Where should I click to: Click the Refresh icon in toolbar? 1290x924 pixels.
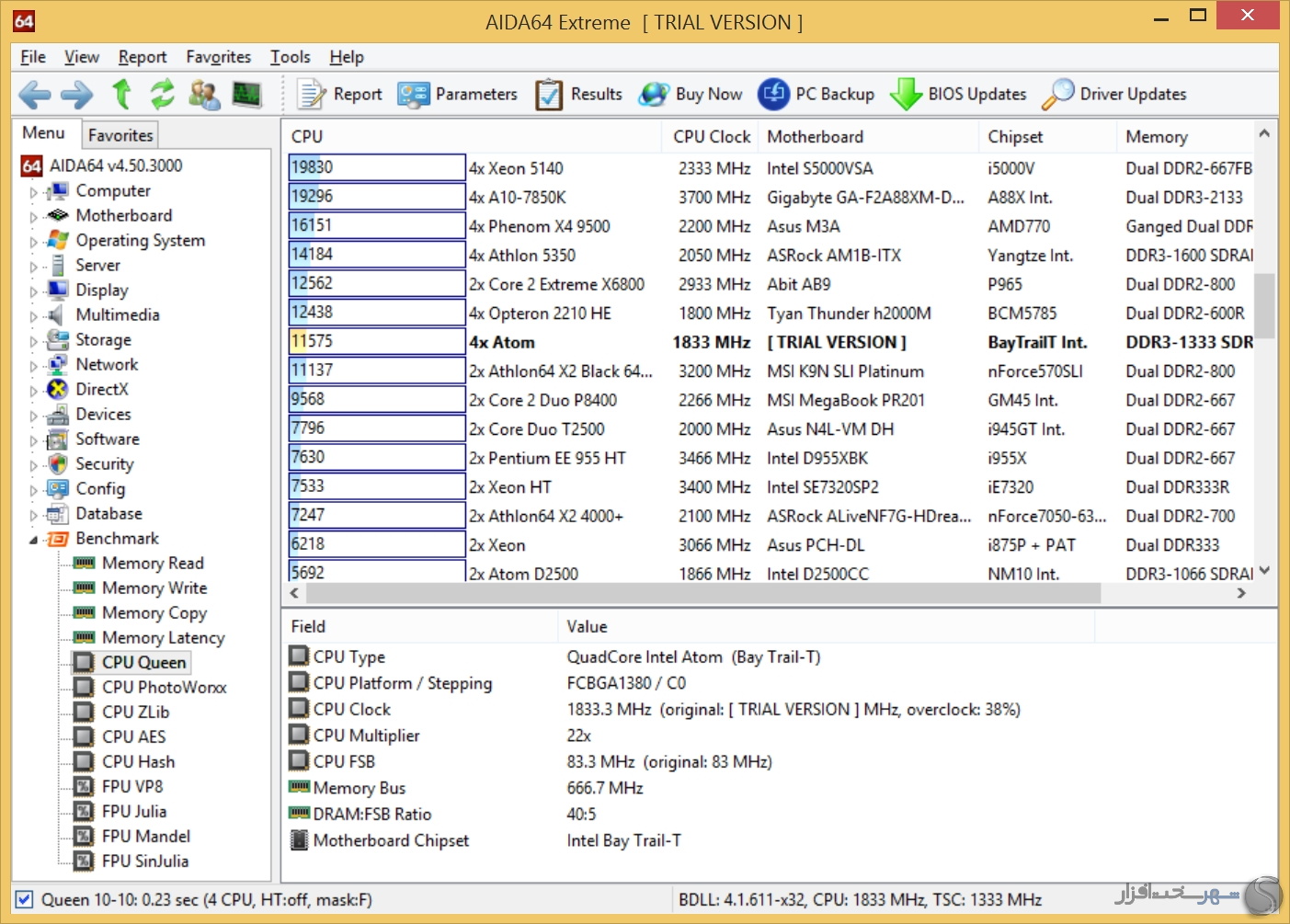click(x=163, y=95)
